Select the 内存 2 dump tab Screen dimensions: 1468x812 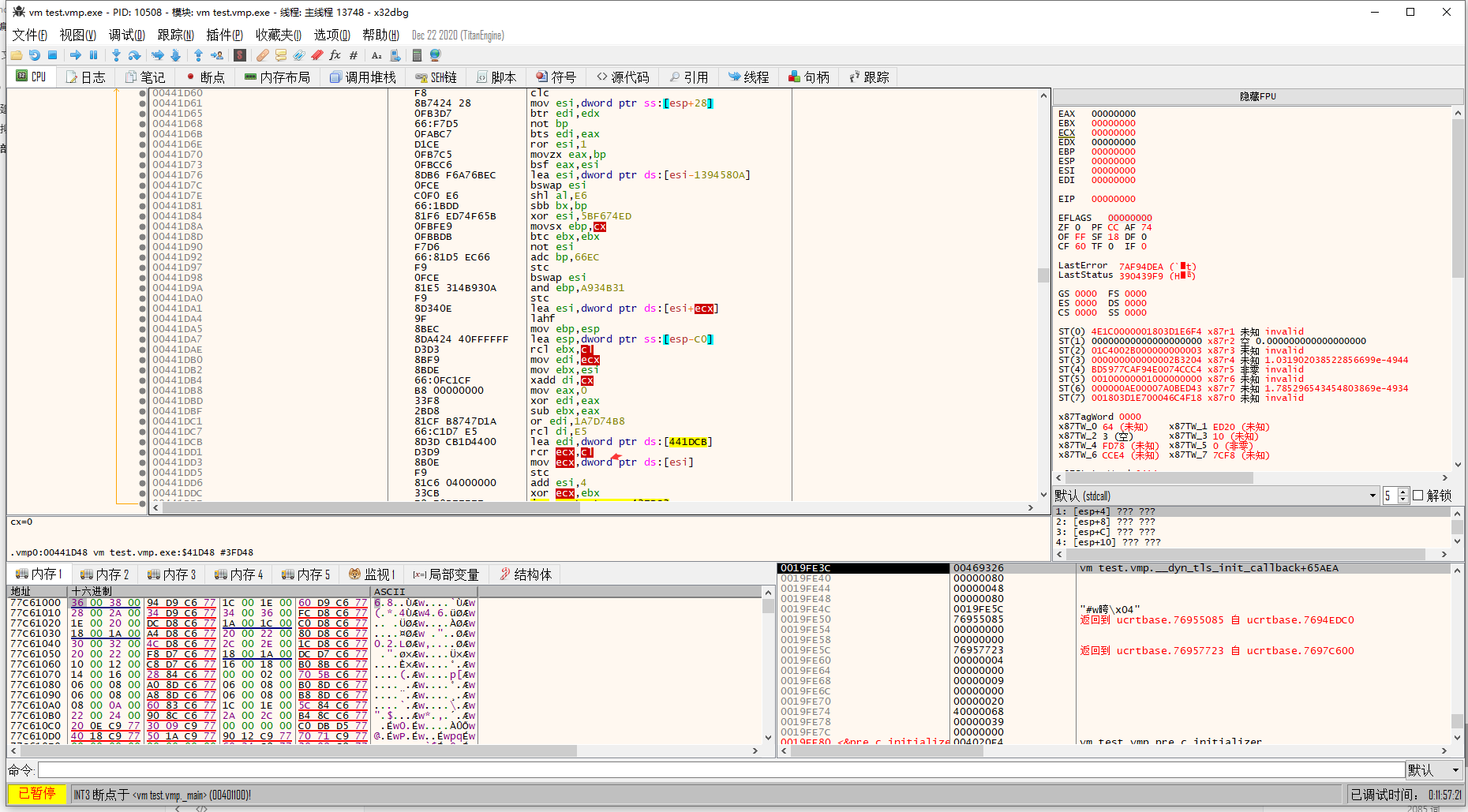tap(104, 574)
